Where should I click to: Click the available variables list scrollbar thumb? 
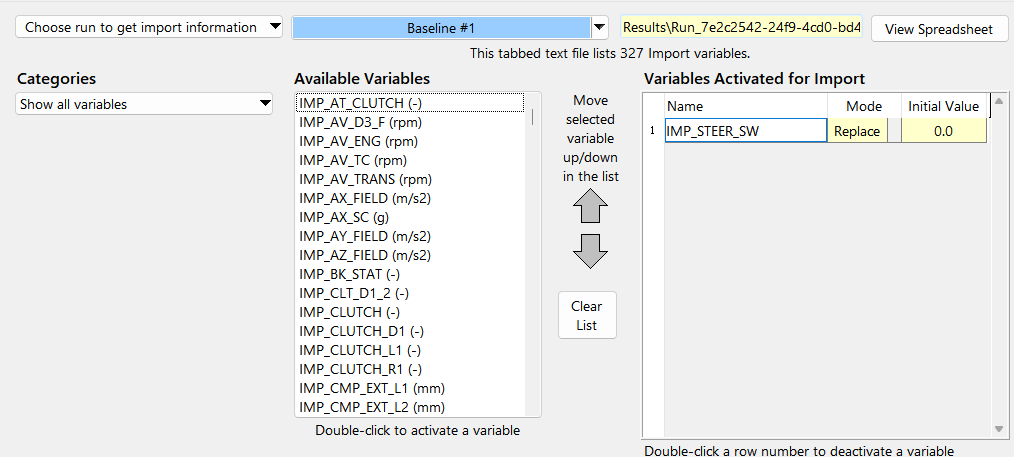pyautogui.click(x=532, y=116)
